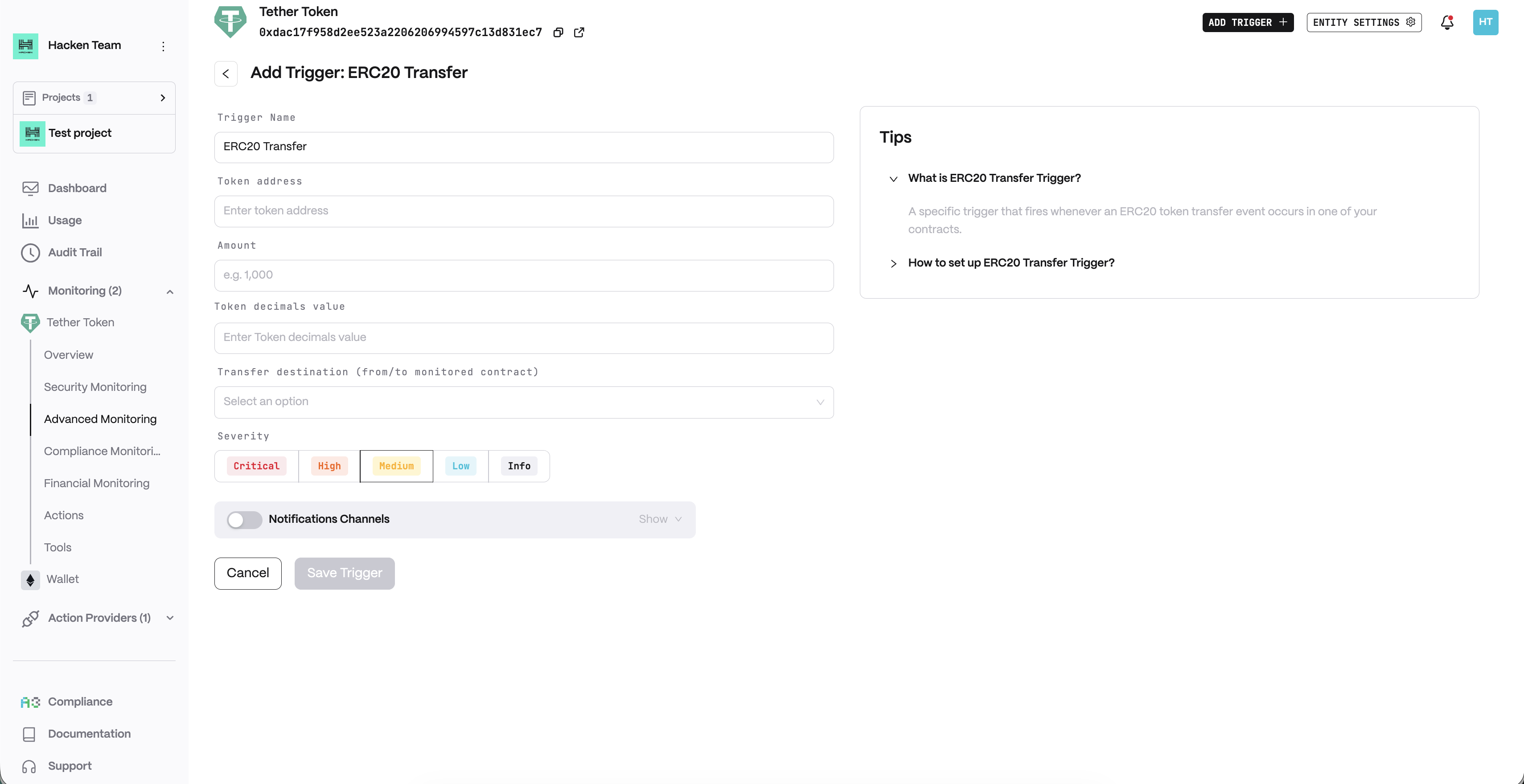The height and width of the screenshot is (784, 1524).
Task: Open Hacken Team three-dot menu
Action: (x=163, y=46)
